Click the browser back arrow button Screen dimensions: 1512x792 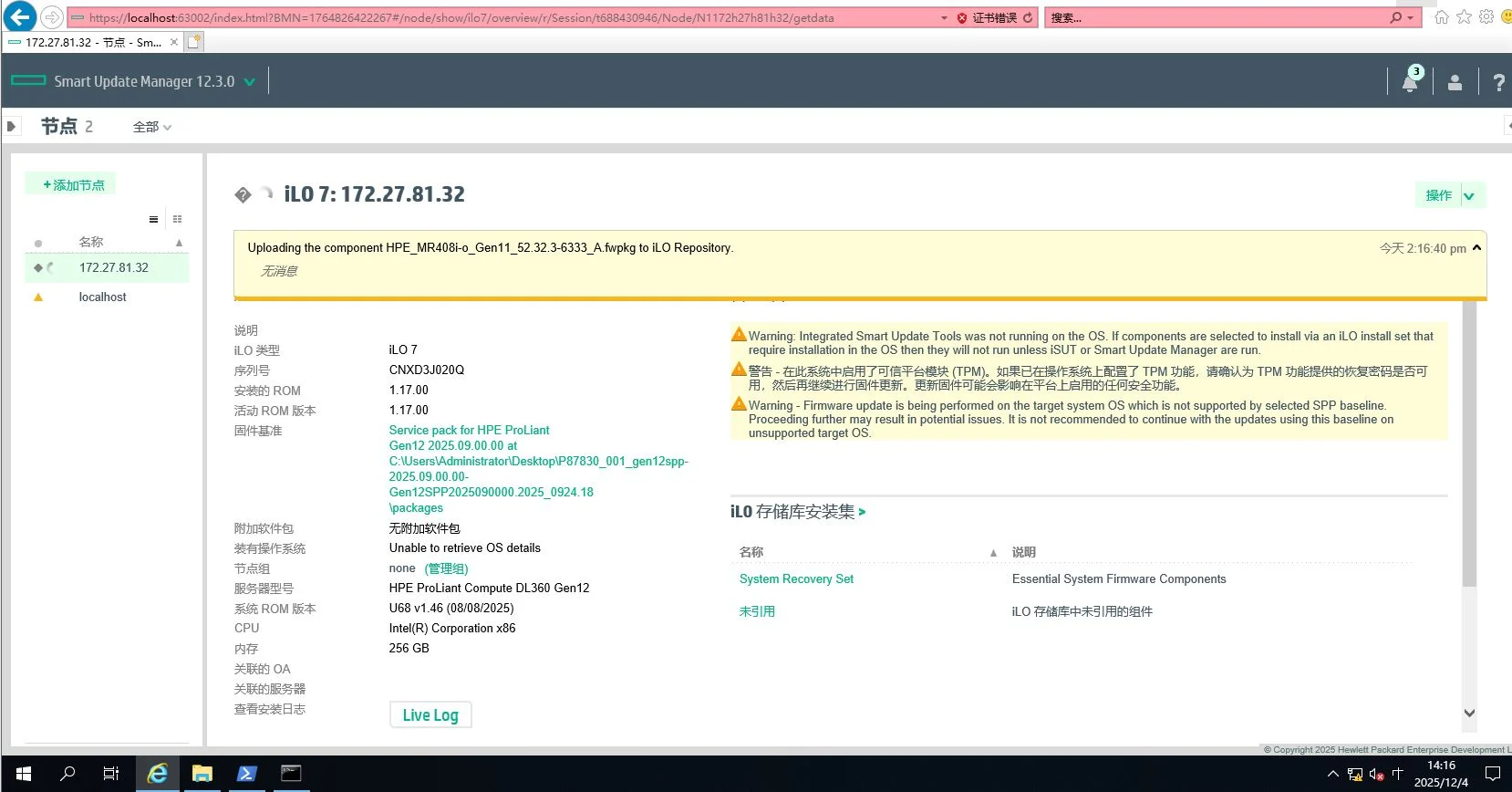[x=20, y=16]
